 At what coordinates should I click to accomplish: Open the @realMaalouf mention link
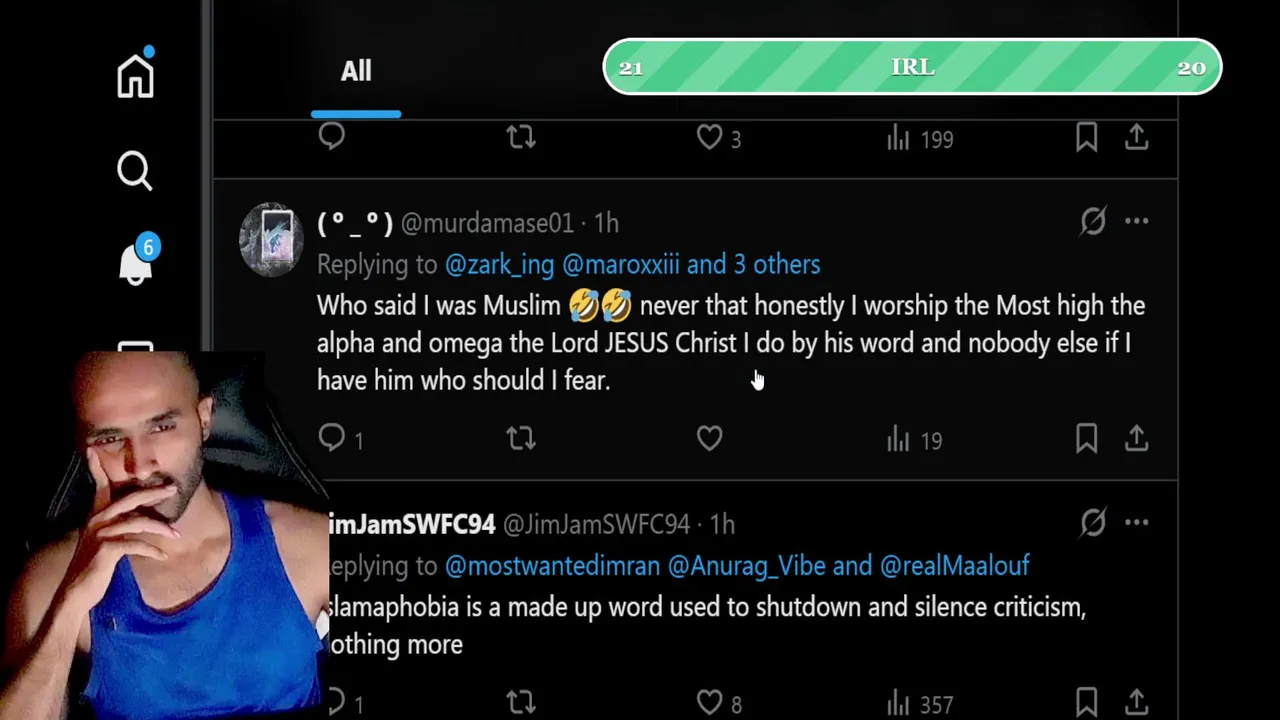point(954,566)
